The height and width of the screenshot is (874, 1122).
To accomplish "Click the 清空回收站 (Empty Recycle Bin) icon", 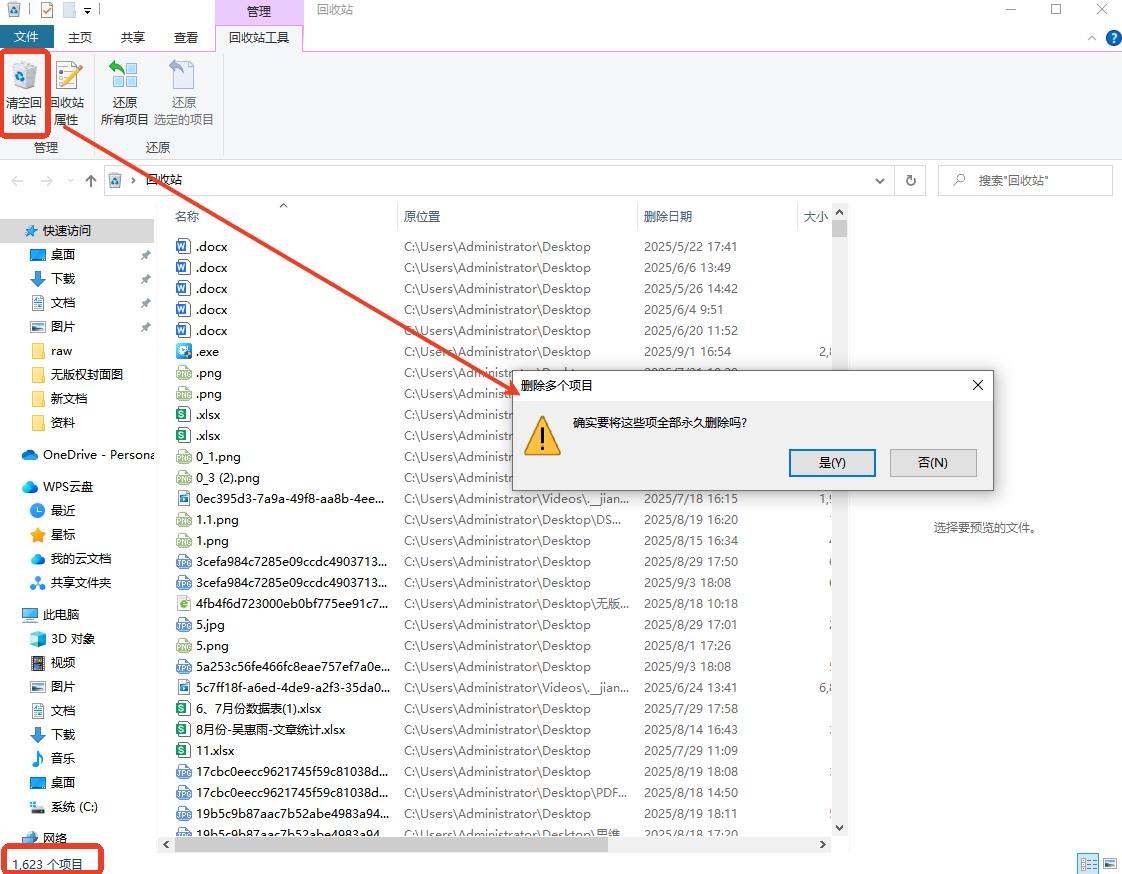I will (25, 92).
